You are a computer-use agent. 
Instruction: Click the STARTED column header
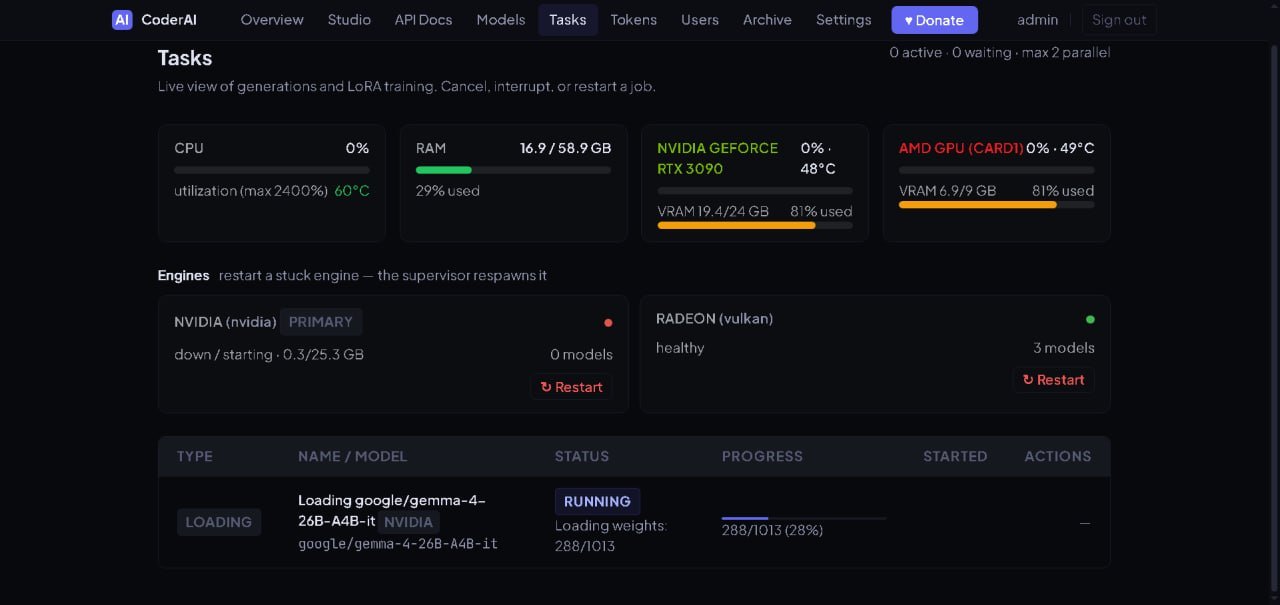[955, 456]
